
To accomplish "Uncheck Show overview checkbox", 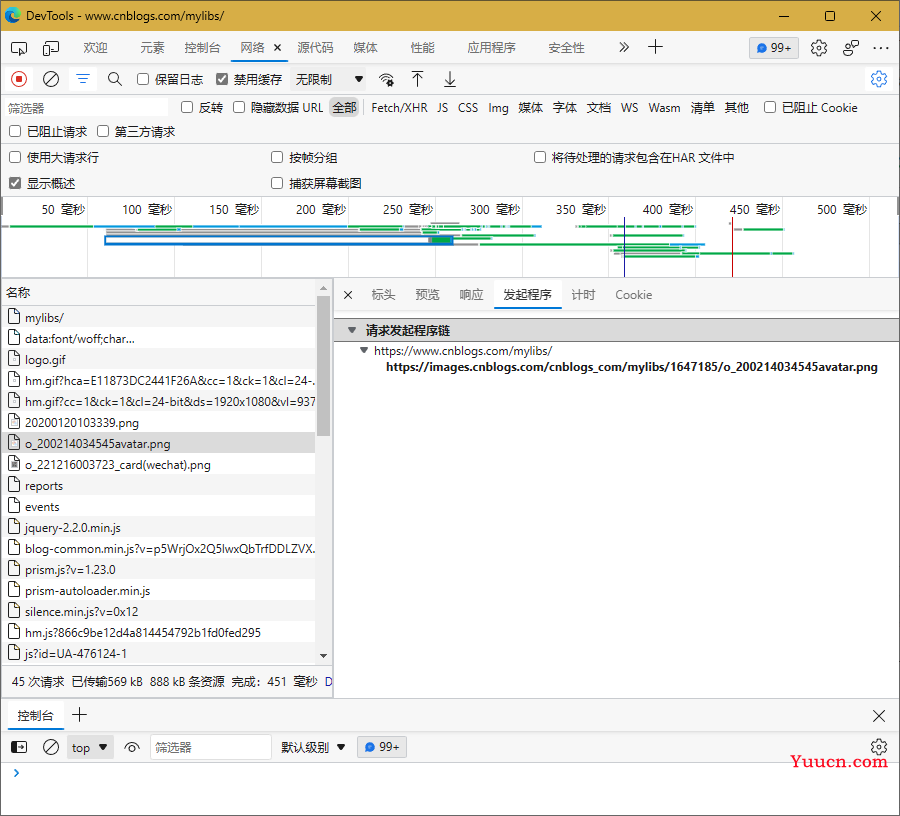I will click(x=15, y=183).
